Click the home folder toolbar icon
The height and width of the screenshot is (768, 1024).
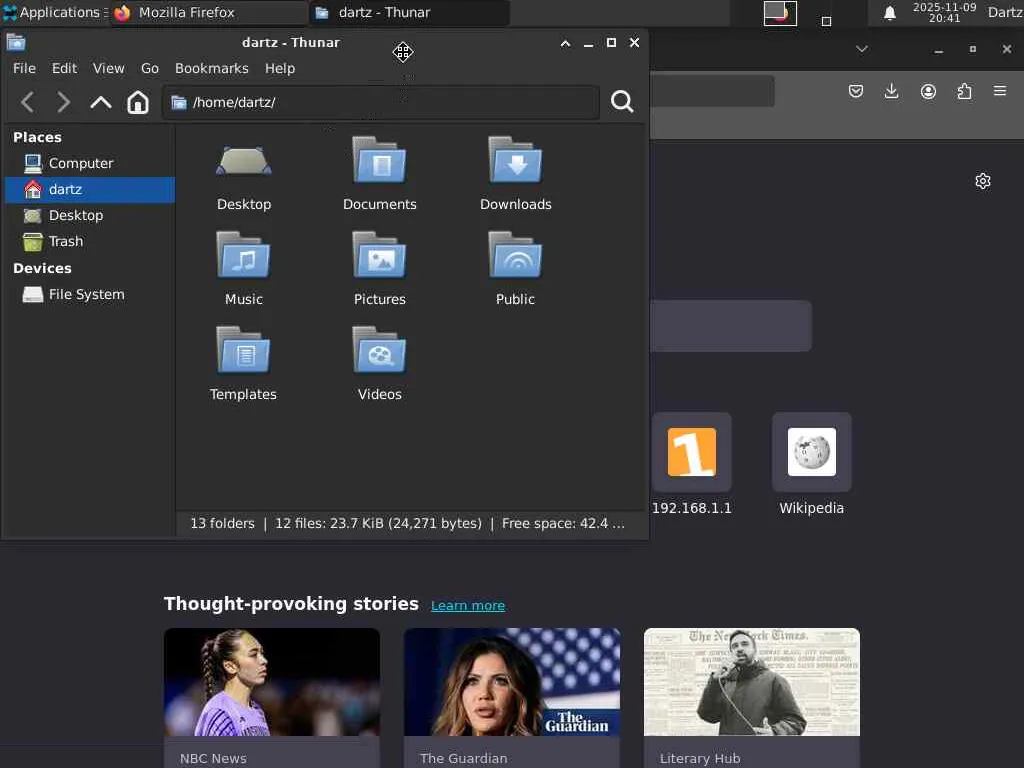click(138, 102)
